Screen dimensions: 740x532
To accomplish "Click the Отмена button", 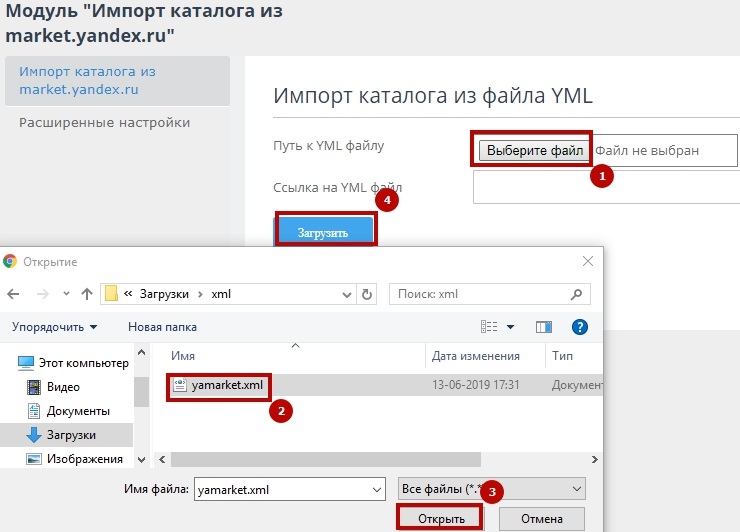I will 542,519.
